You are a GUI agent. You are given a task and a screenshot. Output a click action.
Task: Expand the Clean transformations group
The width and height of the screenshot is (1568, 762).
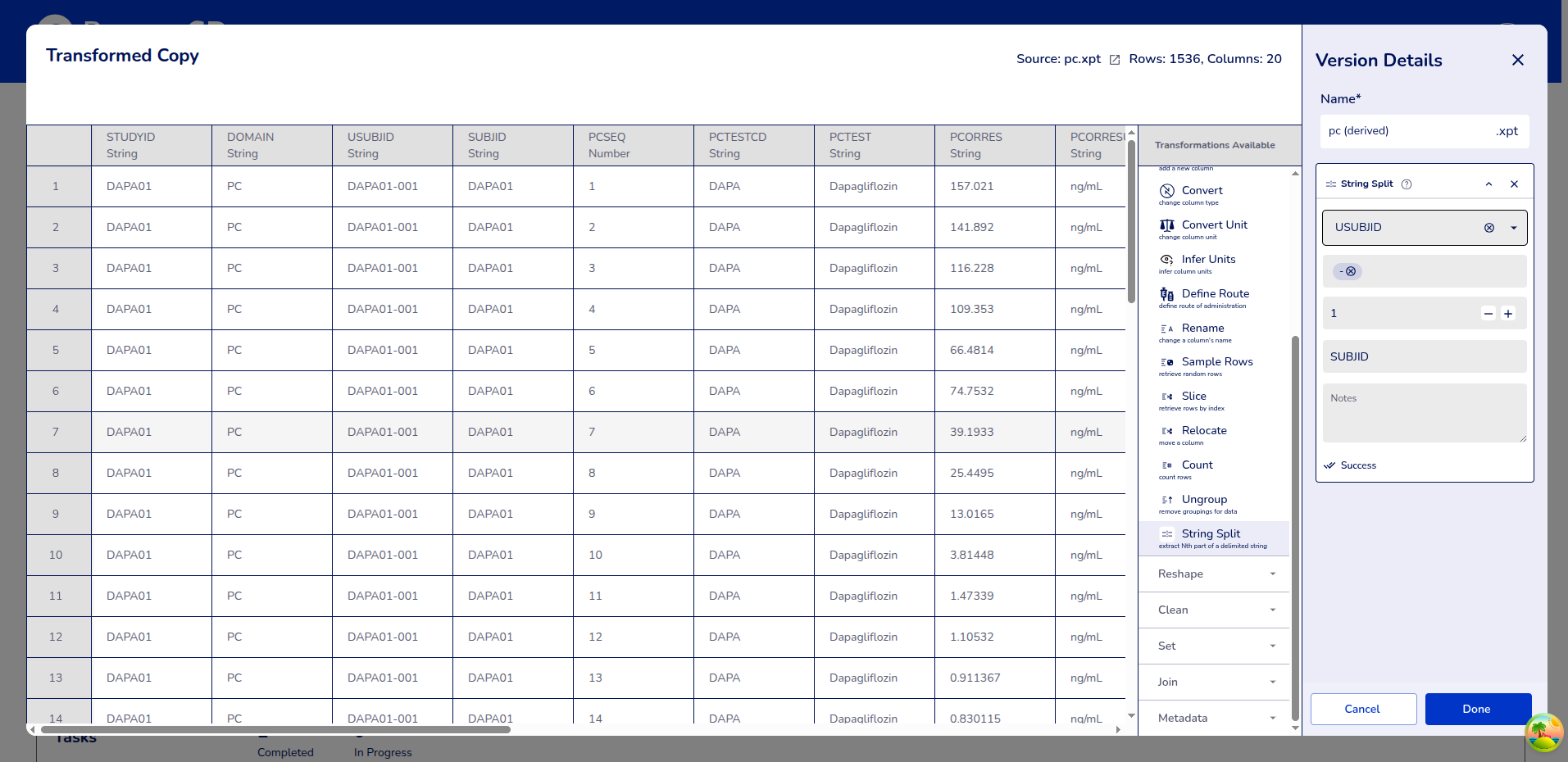pos(1215,610)
